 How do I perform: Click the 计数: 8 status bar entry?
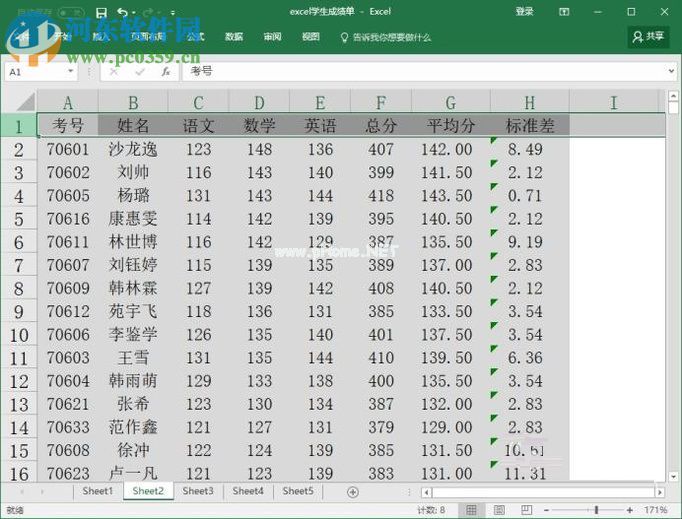coord(431,510)
